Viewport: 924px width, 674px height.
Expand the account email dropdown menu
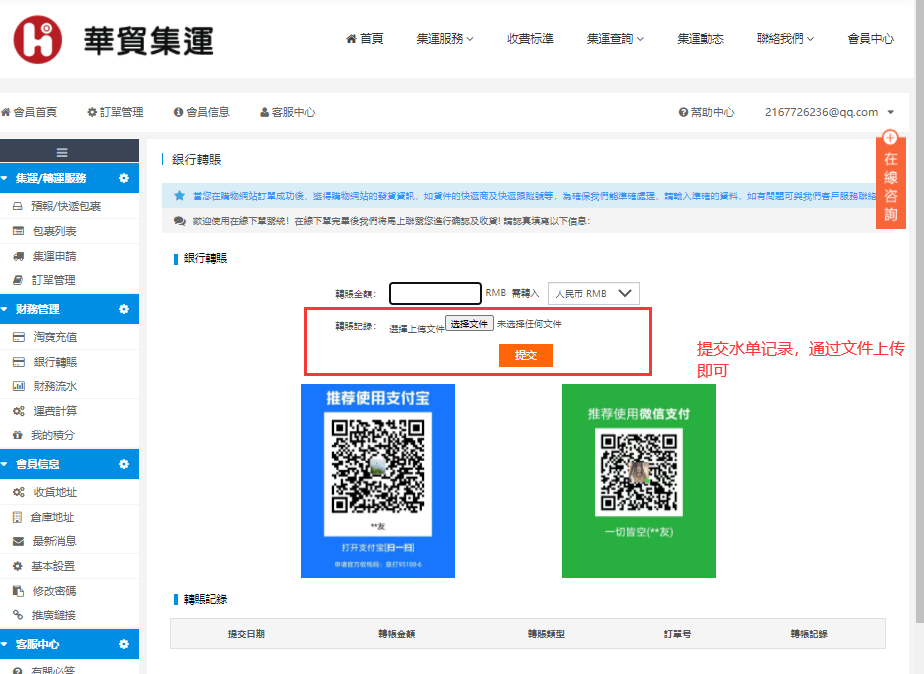point(829,113)
